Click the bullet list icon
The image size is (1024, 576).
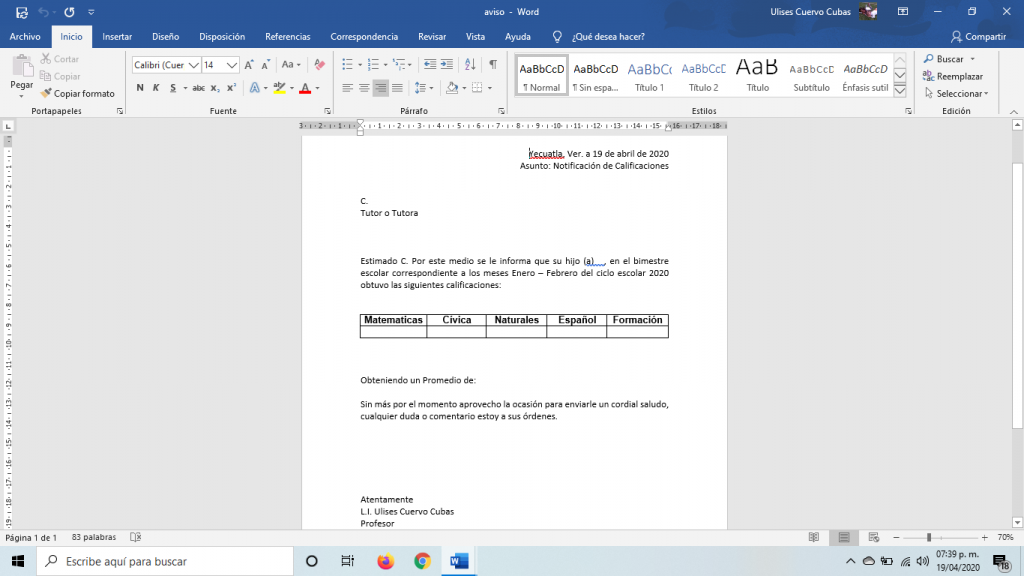pos(347,64)
